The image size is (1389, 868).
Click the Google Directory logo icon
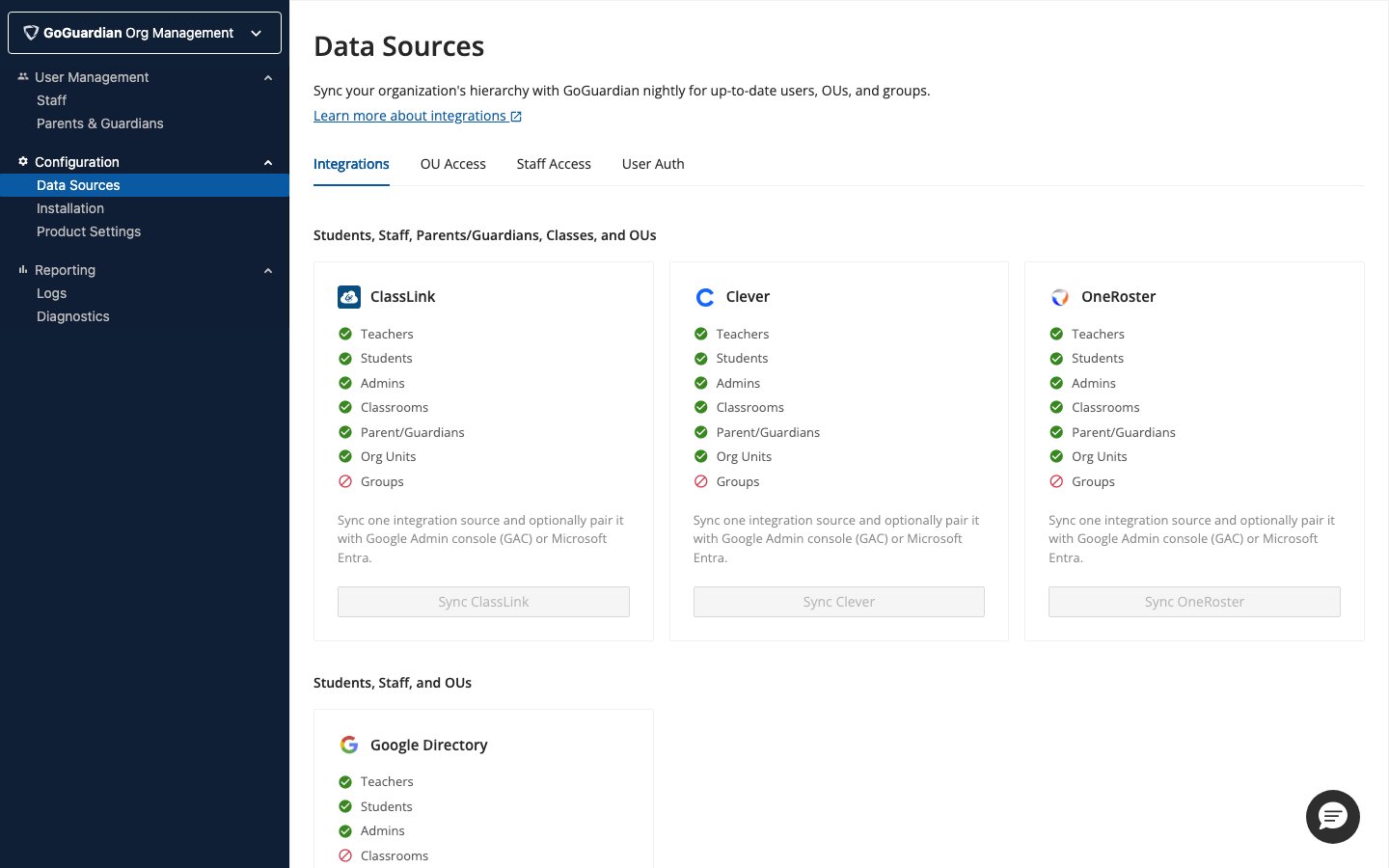[x=349, y=745]
